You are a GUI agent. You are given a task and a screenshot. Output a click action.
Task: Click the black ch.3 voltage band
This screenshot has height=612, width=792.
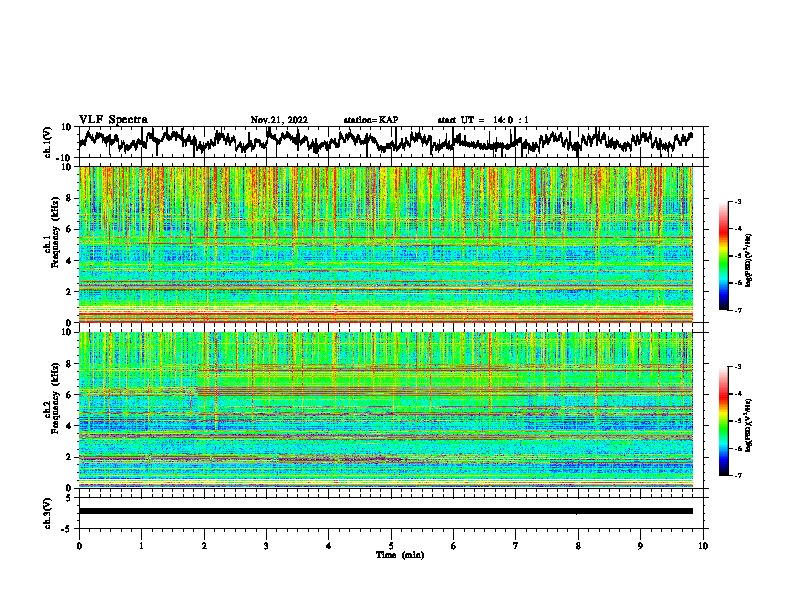(386, 511)
